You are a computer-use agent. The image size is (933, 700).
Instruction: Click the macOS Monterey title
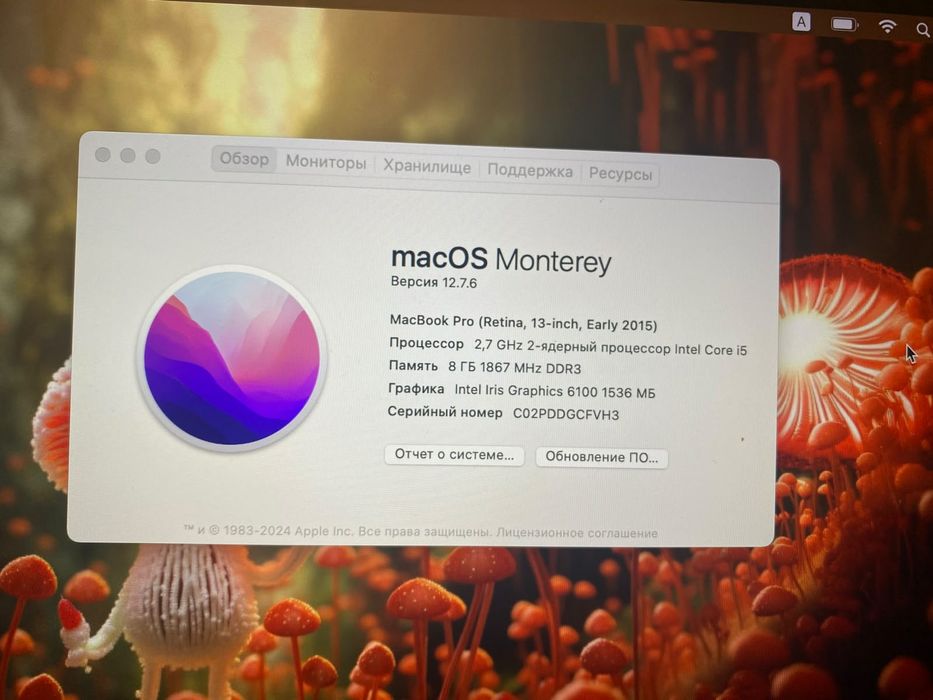501,260
